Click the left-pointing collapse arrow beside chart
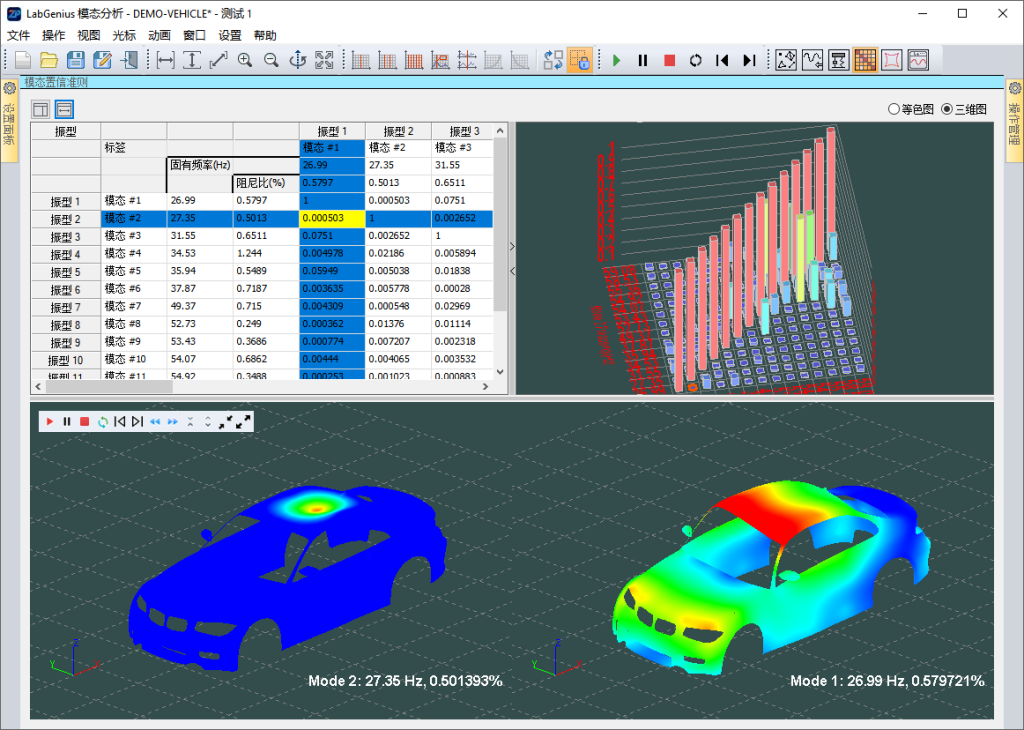 (x=512, y=270)
